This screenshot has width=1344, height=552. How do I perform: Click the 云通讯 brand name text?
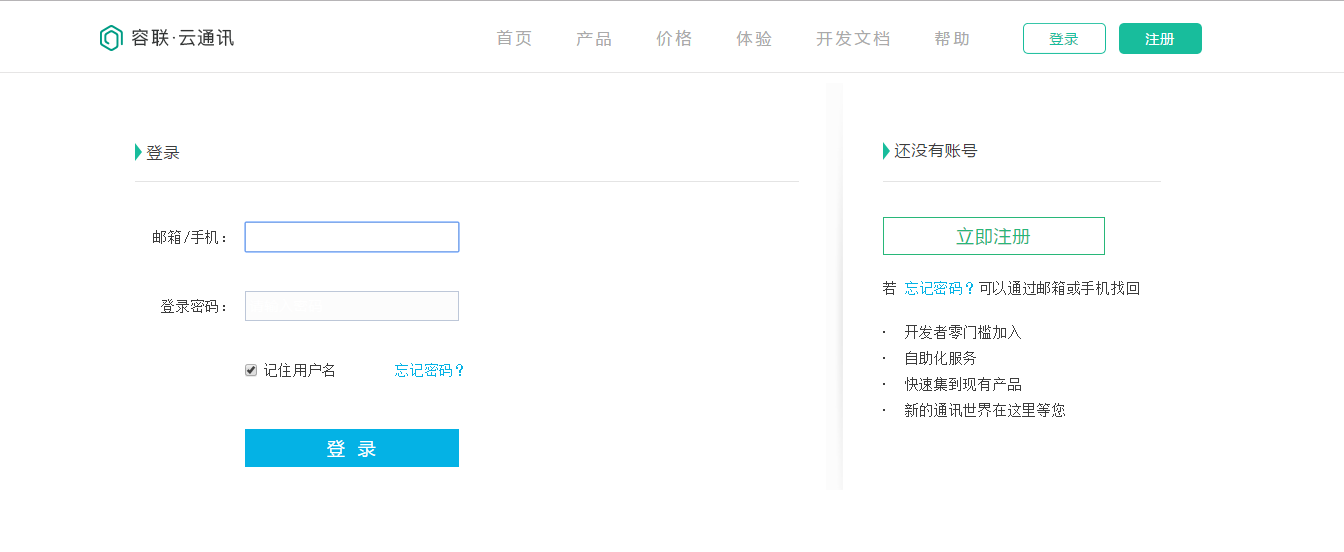coord(206,38)
